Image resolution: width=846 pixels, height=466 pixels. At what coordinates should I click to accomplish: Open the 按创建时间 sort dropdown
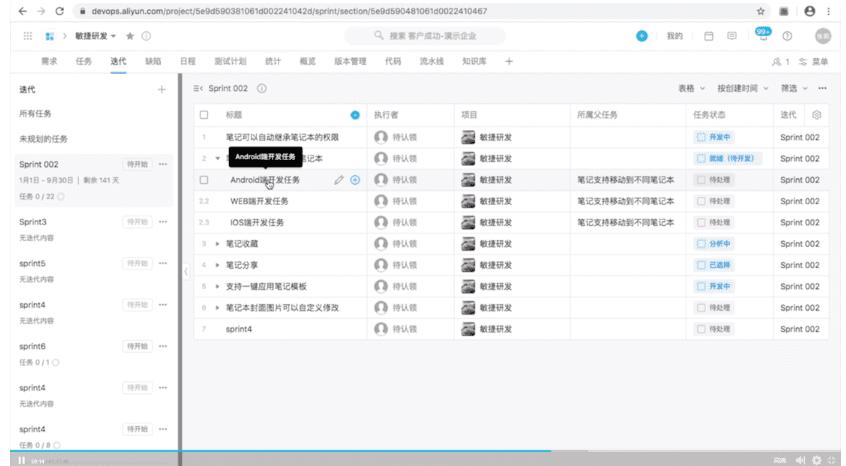click(742, 88)
